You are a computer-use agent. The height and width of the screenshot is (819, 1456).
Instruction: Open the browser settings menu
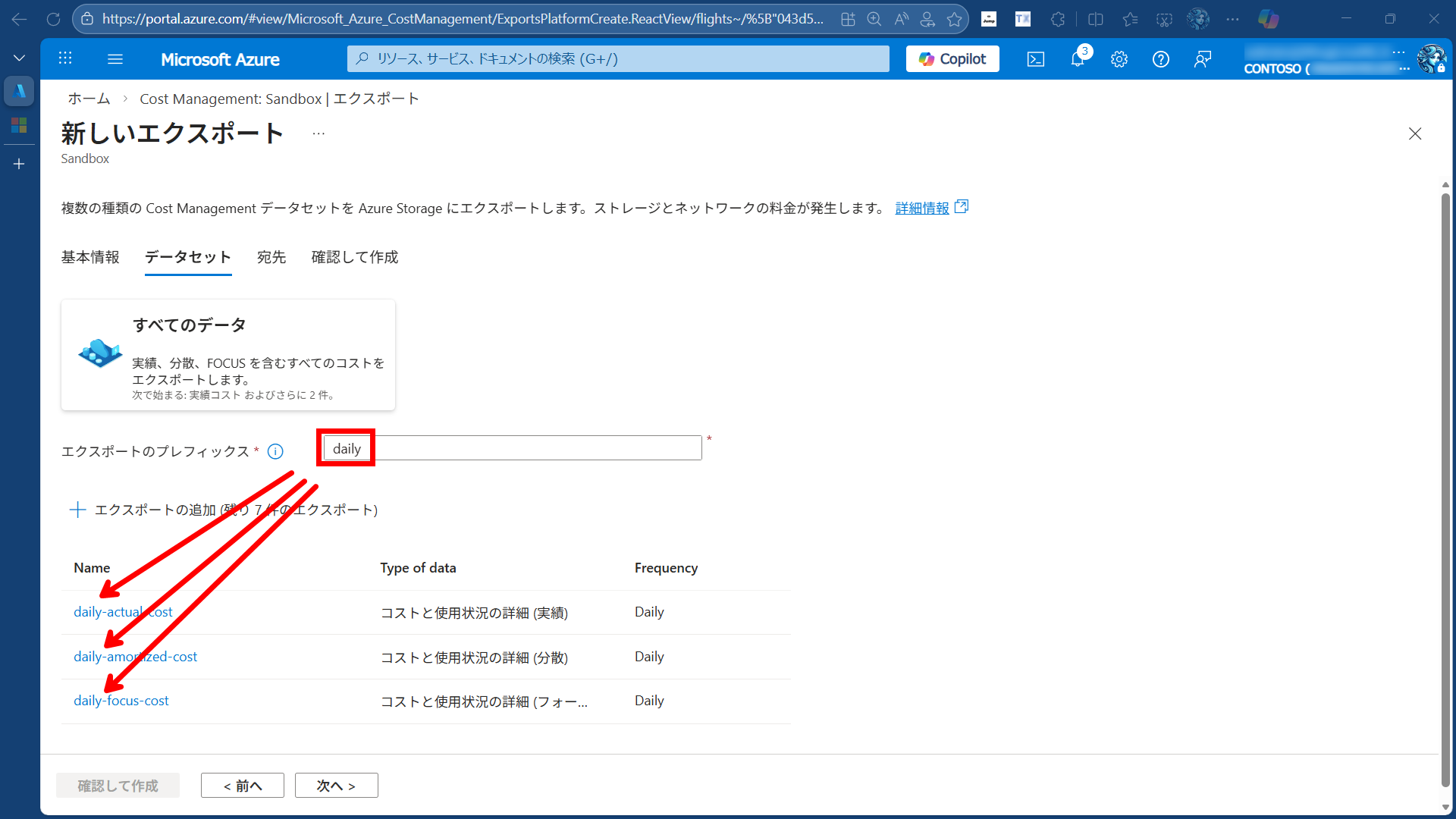point(1232,19)
